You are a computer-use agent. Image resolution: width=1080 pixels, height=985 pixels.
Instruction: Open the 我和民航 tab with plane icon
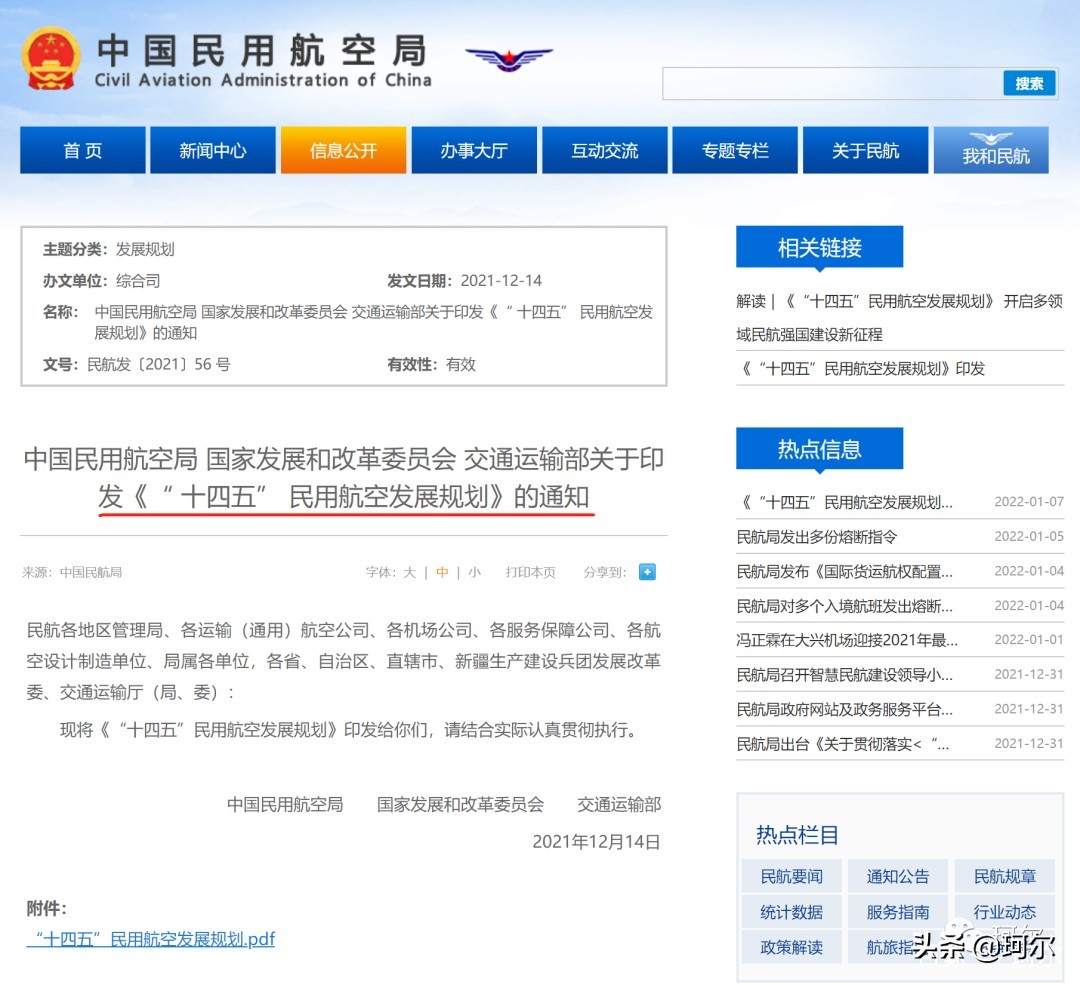click(x=995, y=150)
